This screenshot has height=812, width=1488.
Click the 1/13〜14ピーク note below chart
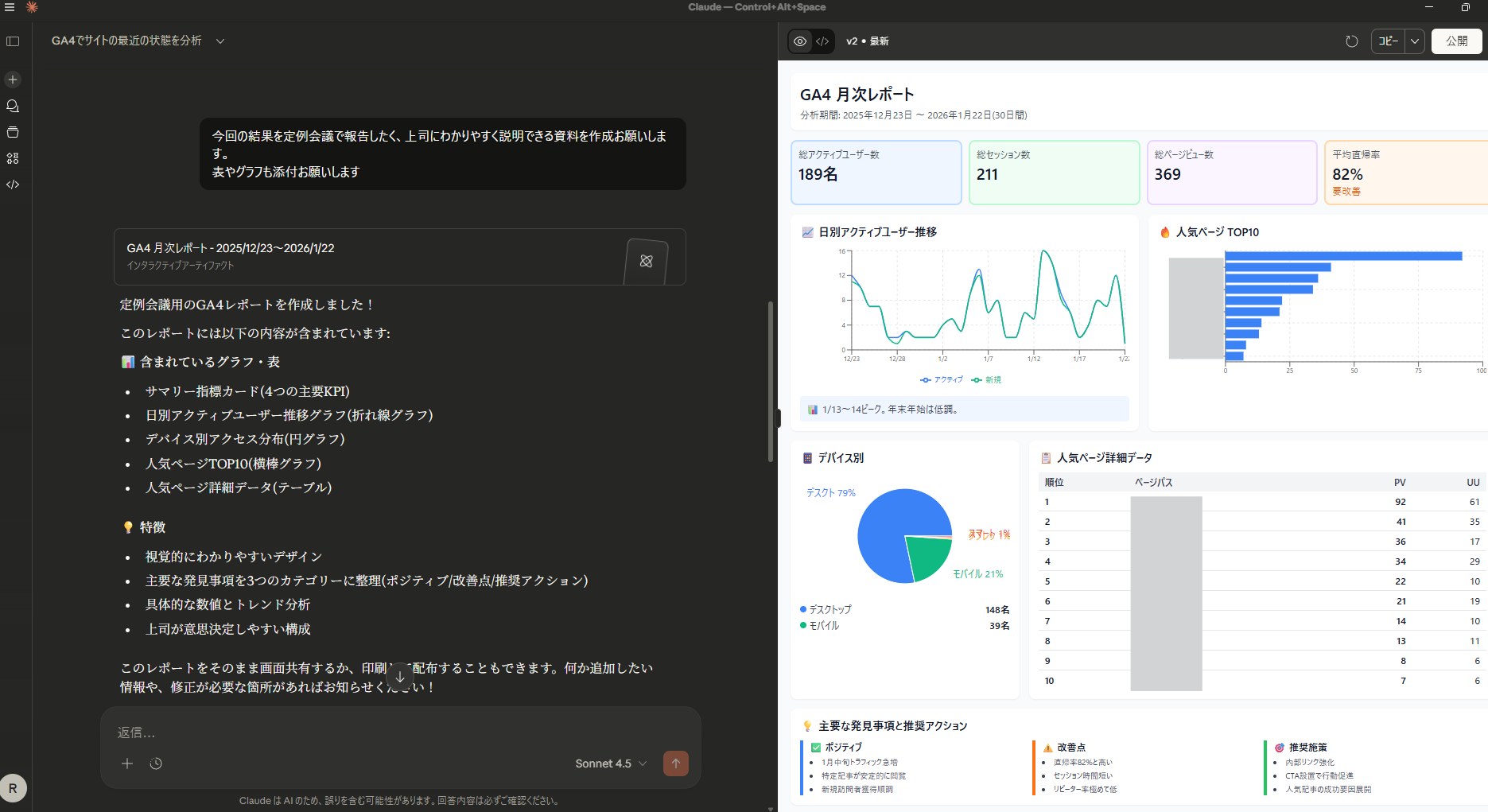(x=965, y=410)
